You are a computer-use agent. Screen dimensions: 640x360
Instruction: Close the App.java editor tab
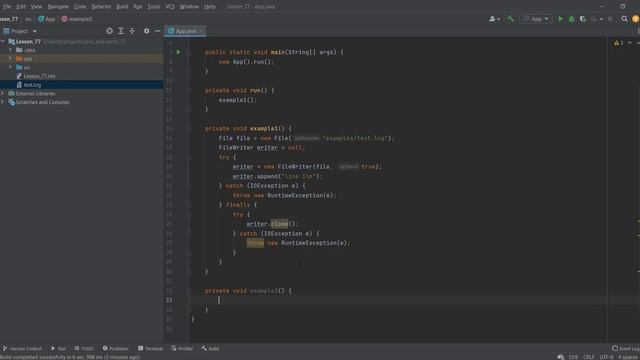(201, 31)
